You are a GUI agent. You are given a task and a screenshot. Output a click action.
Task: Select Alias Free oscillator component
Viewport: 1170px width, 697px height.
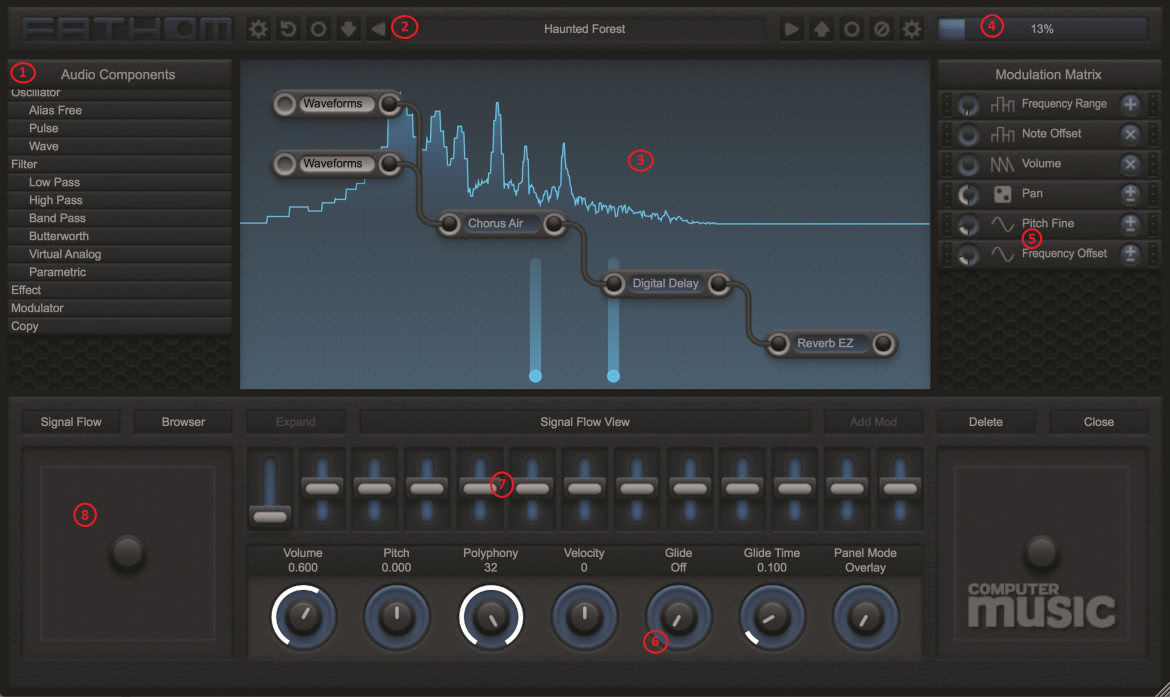[119, 110]
